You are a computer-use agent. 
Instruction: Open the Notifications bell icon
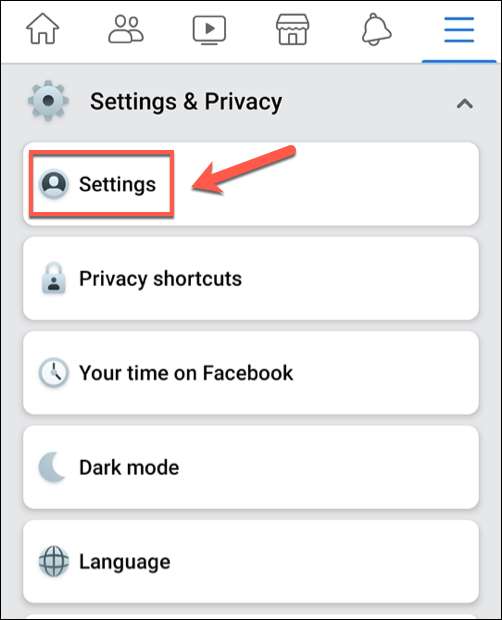coord(376,29)
